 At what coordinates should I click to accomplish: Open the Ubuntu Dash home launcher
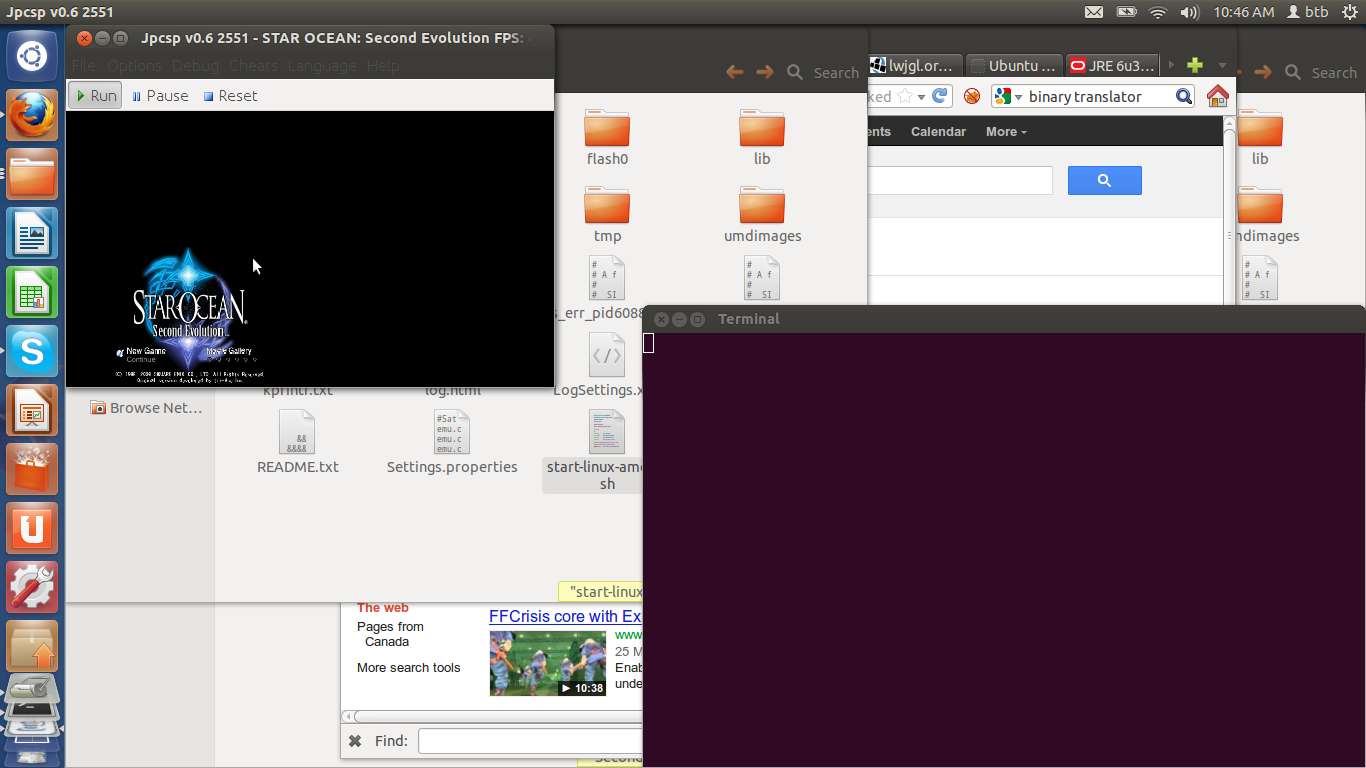32,56
